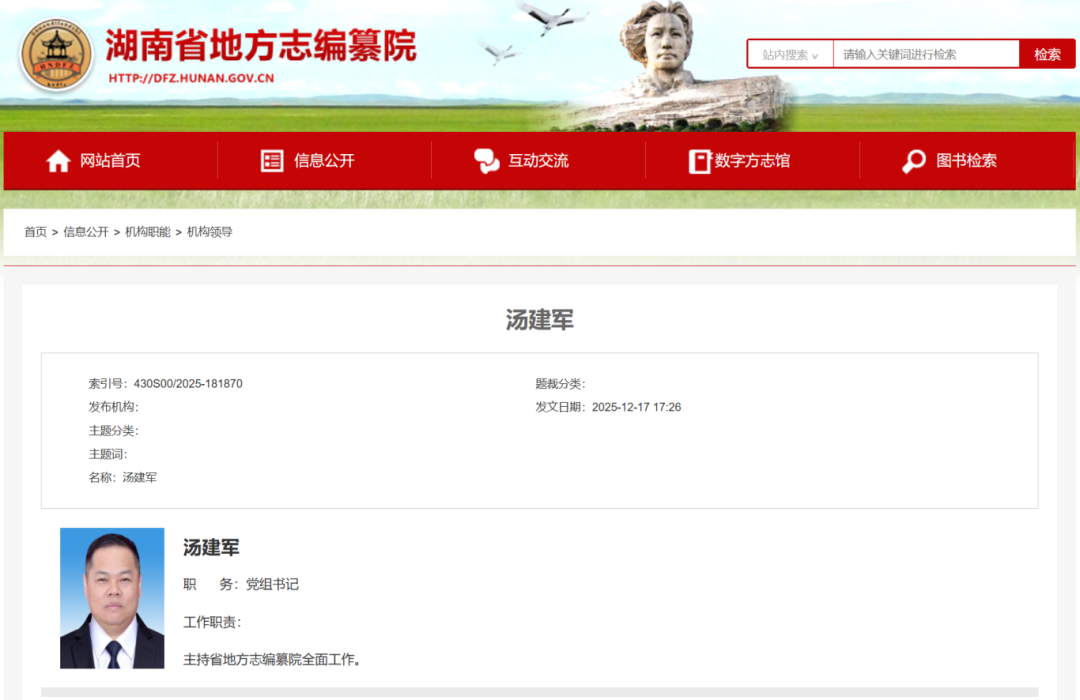Click 首页 breadcrumb link

point(35,232)
